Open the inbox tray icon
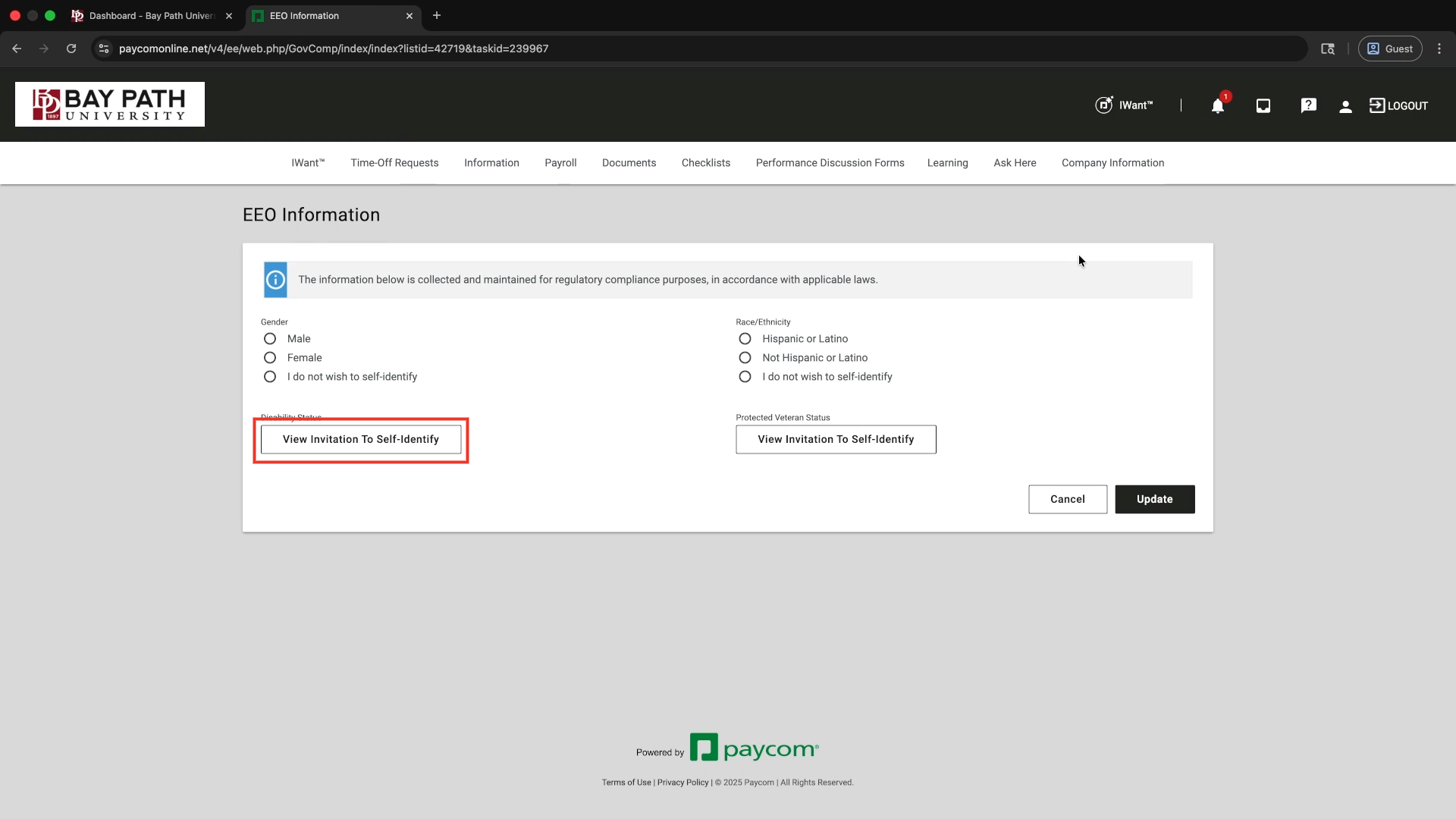The image size is (1456, 819). click(x=1263, y=106)
